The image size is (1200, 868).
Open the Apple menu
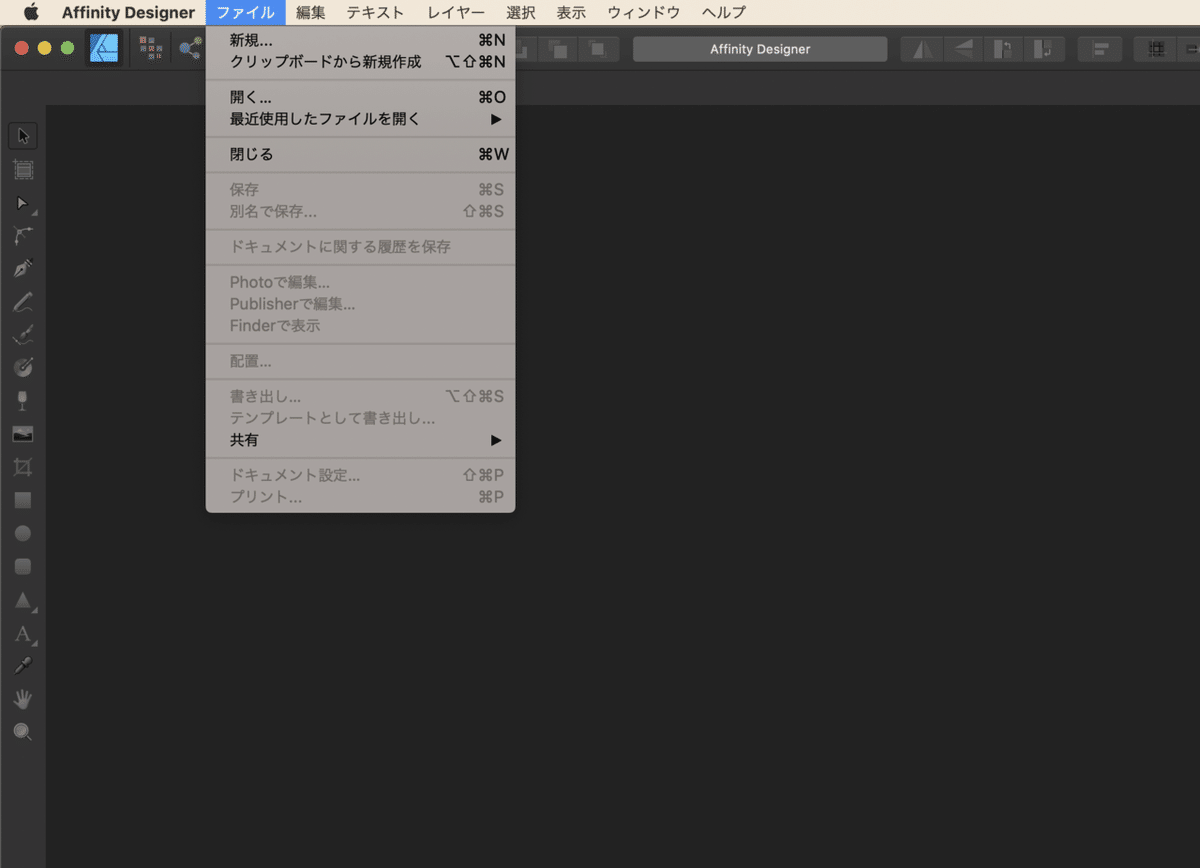[x=31, y=12]
